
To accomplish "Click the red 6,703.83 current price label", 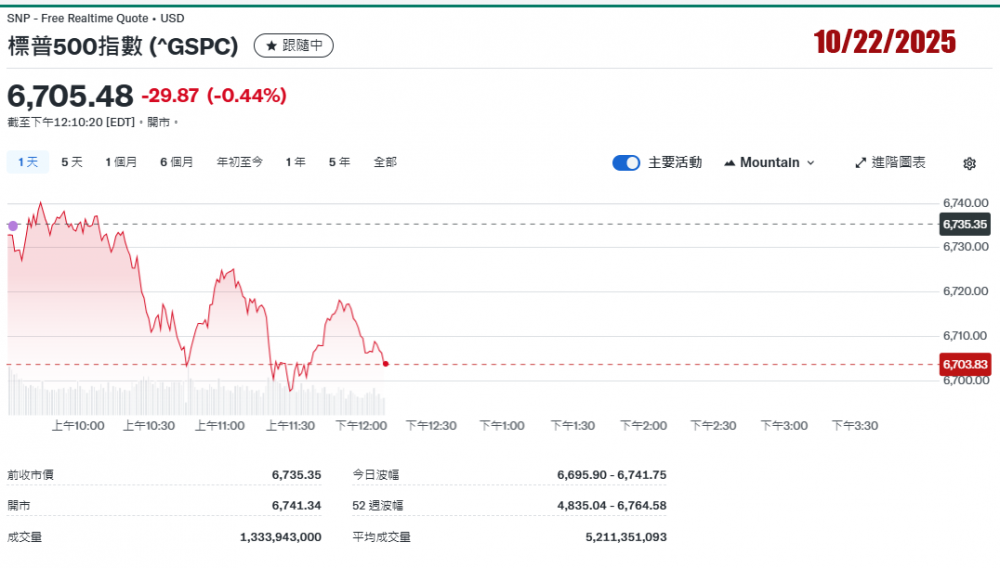I will point(964,365).
